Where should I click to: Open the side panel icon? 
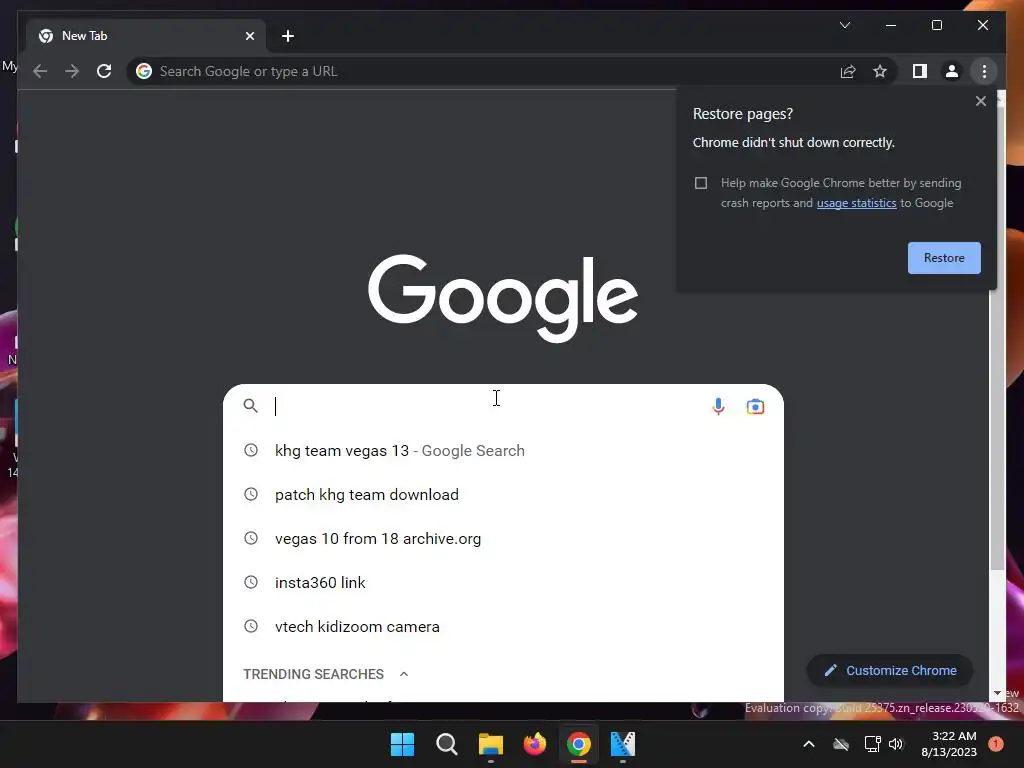point(920,71)
